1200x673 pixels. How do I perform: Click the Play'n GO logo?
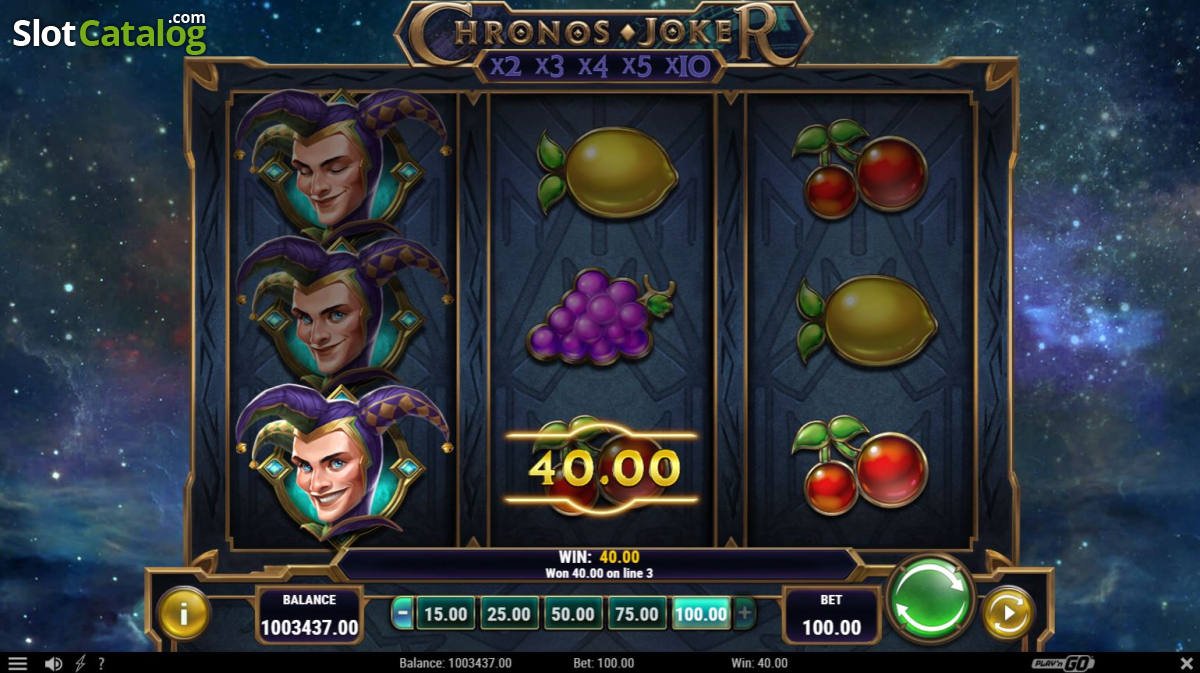[1063, 663]
